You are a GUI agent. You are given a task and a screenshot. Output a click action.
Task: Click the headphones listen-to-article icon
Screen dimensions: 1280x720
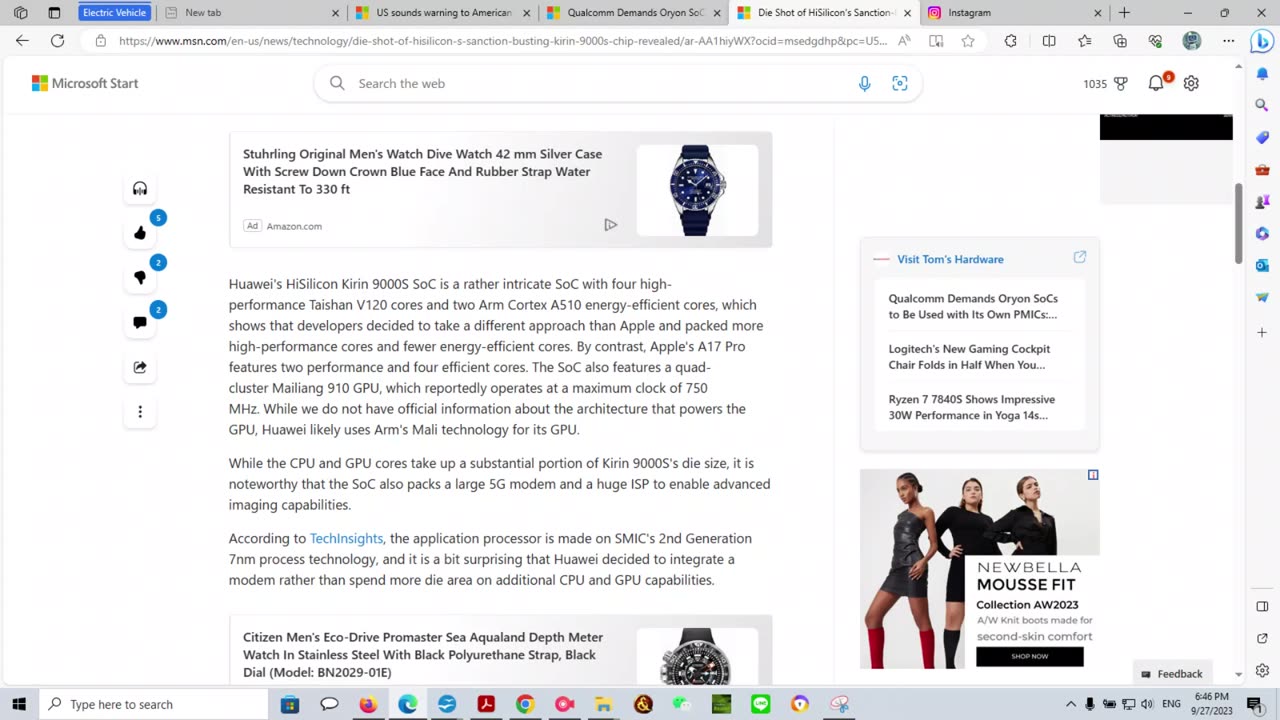pyautogui.click(x=140, y=189)
